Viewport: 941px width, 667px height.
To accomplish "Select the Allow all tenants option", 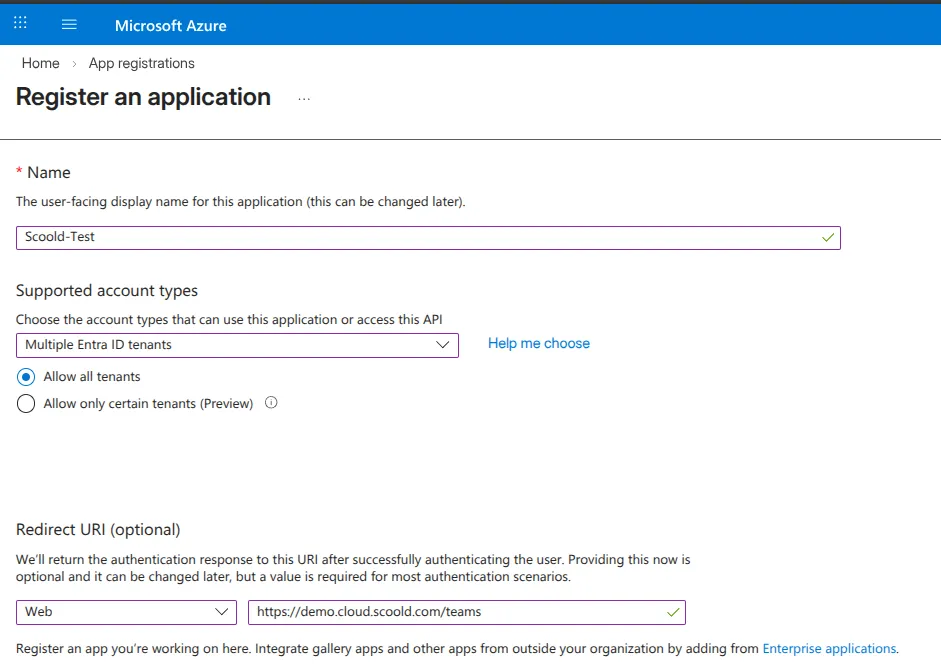I will click(x=25, y=377).
